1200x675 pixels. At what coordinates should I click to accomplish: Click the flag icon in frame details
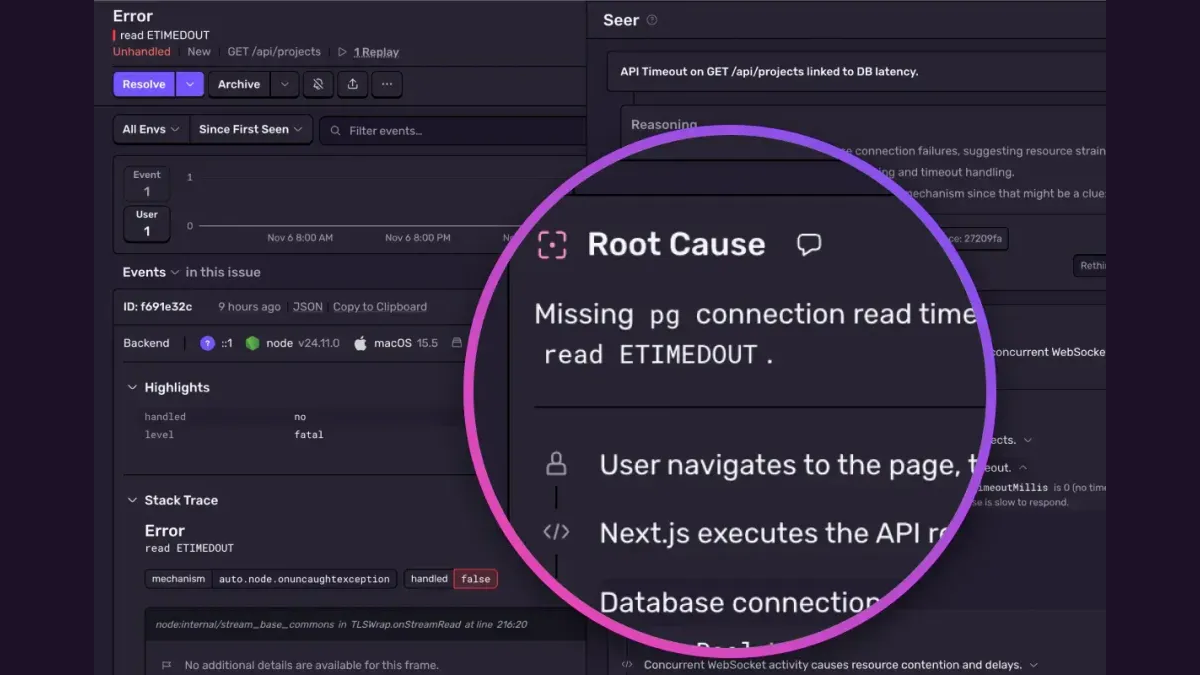166,665
